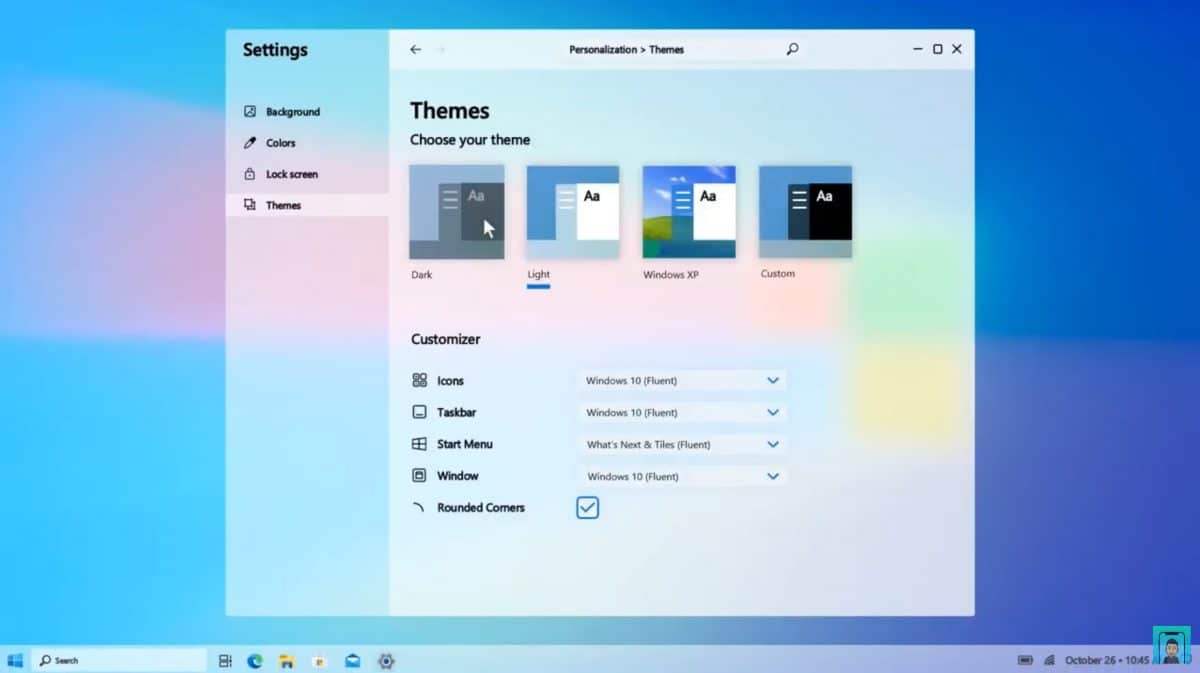The image size is (1200, 673).
Task: Open the Start Menu style dropdown
Action: [681, 444]
